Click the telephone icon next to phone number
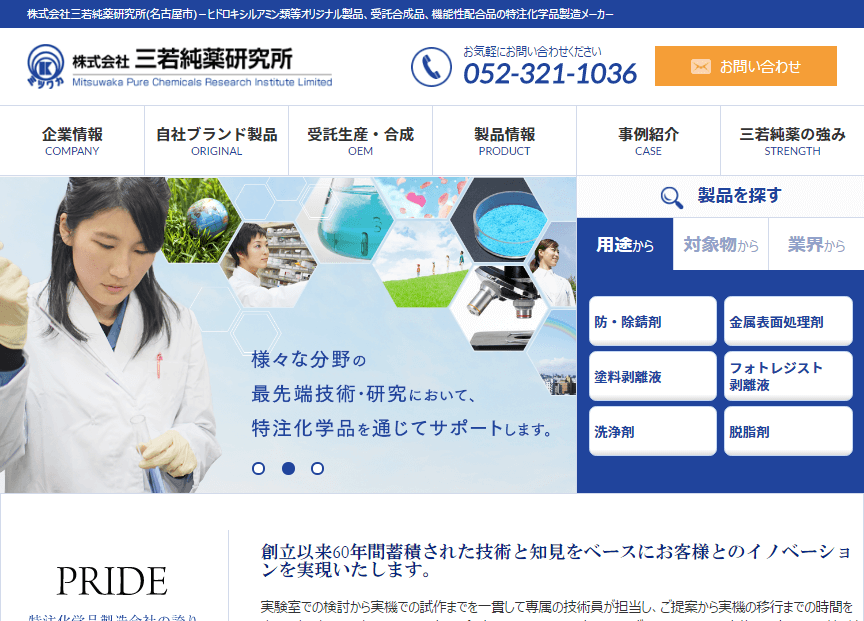This screenshot has height=621, width=864. tap(431, 67)
